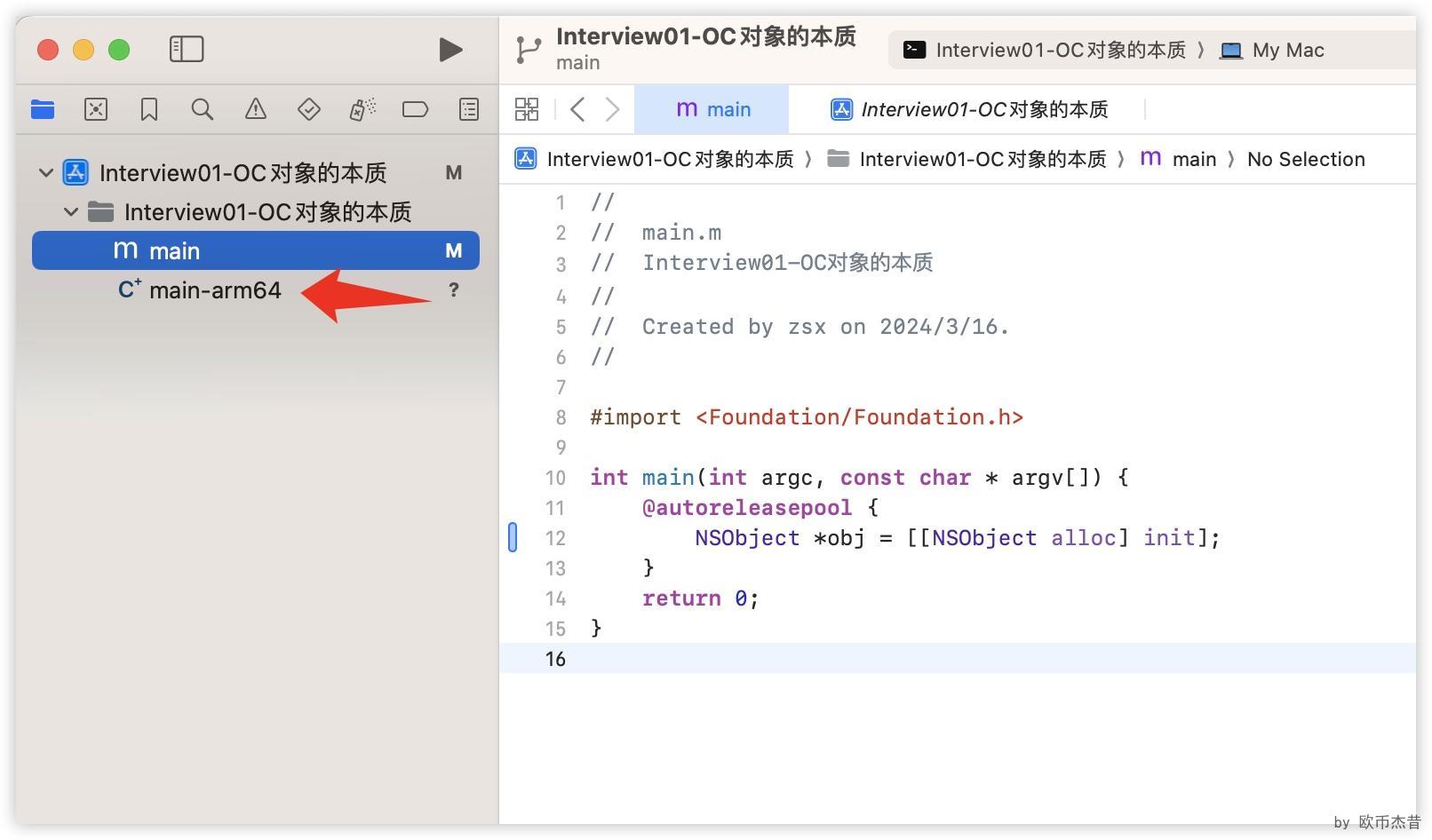The width and height of the screenshot is (1432, 840).
Task: Show the Issue navigator warning icon
Action: click(x=256, y=109)
